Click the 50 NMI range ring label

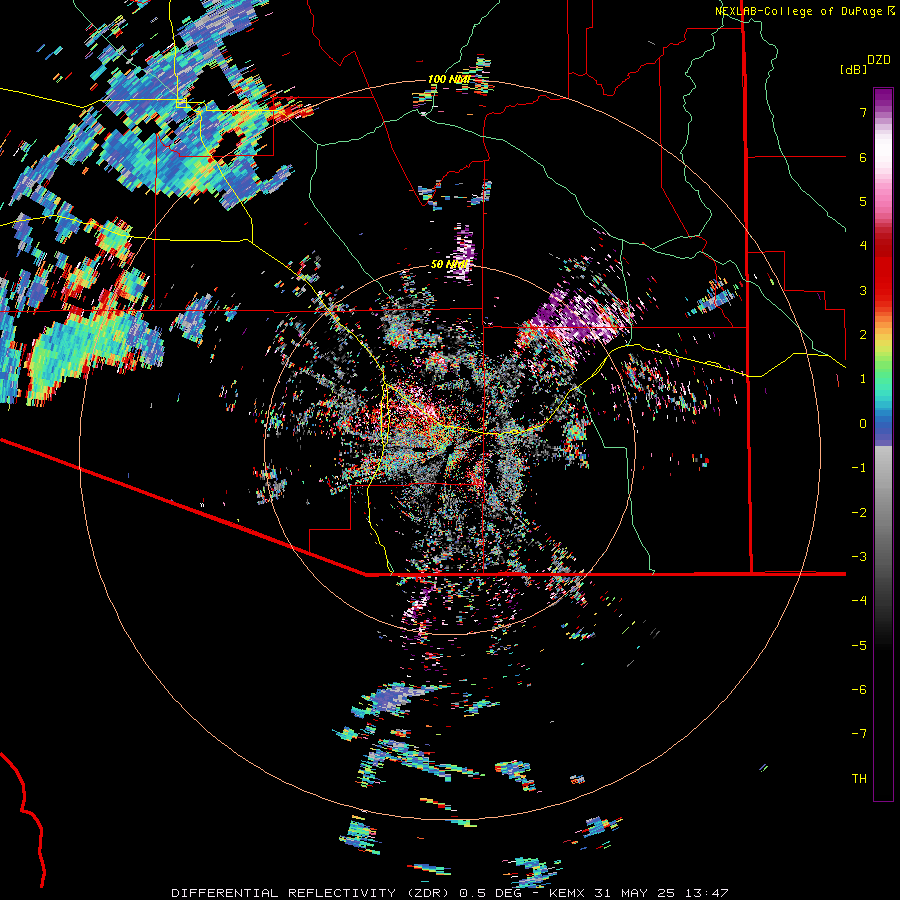tap(449, 265)
